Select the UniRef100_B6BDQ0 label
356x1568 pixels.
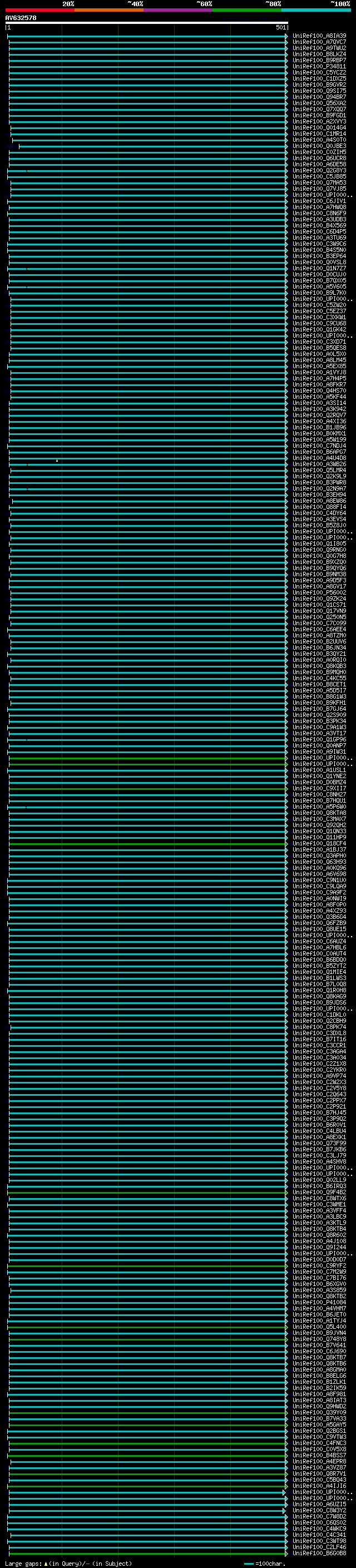pos(319,960)
